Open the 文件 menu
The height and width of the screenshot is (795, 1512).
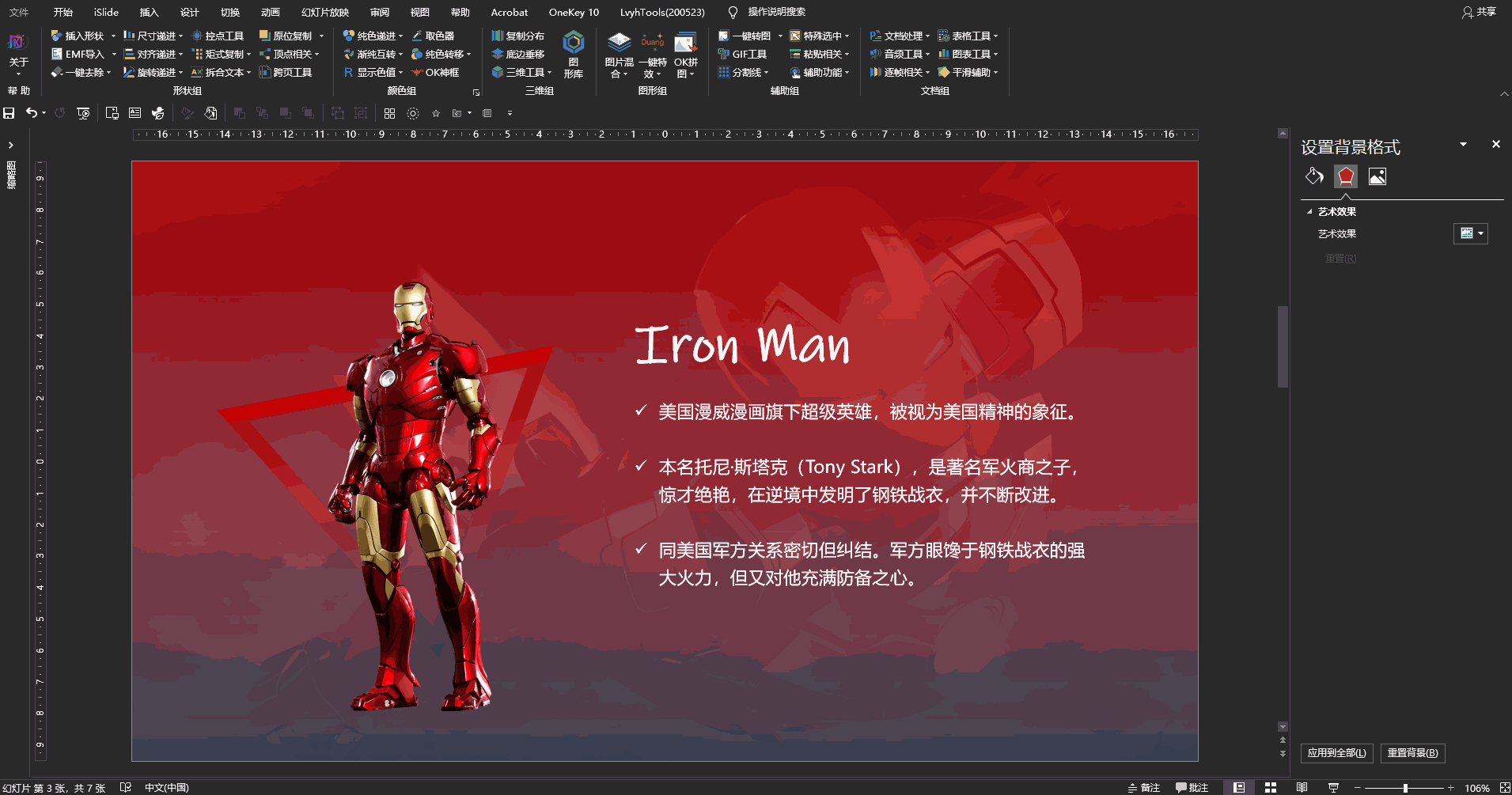coord(19,12)
